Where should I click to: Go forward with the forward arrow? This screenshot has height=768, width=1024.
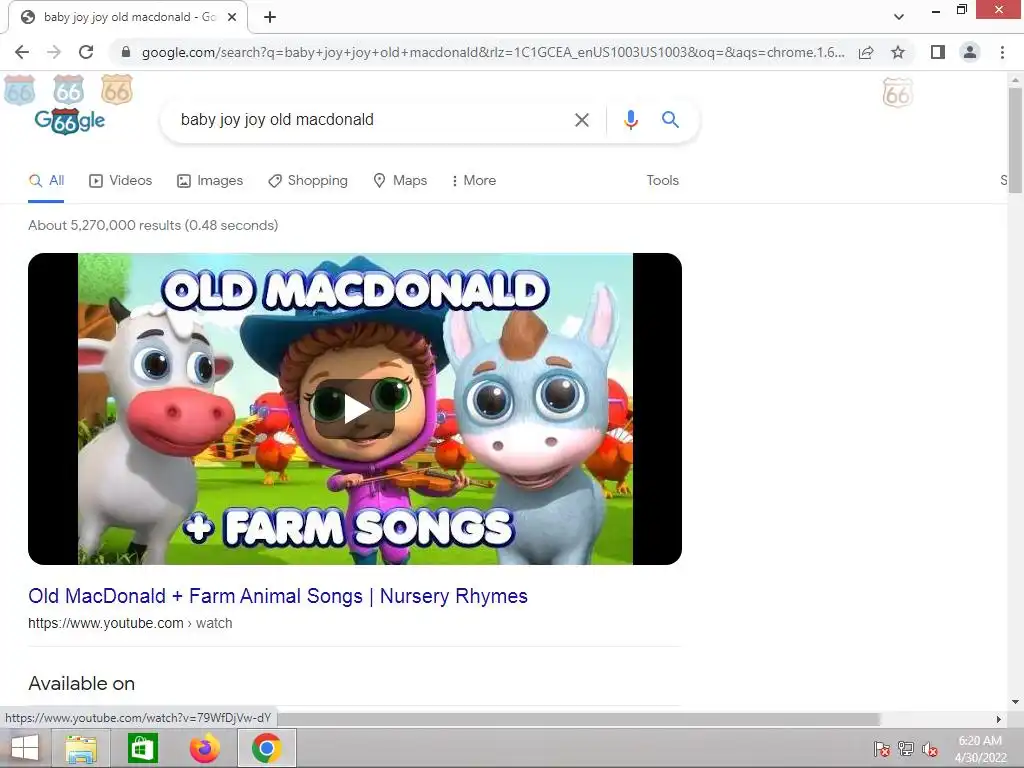click(54, 52)
